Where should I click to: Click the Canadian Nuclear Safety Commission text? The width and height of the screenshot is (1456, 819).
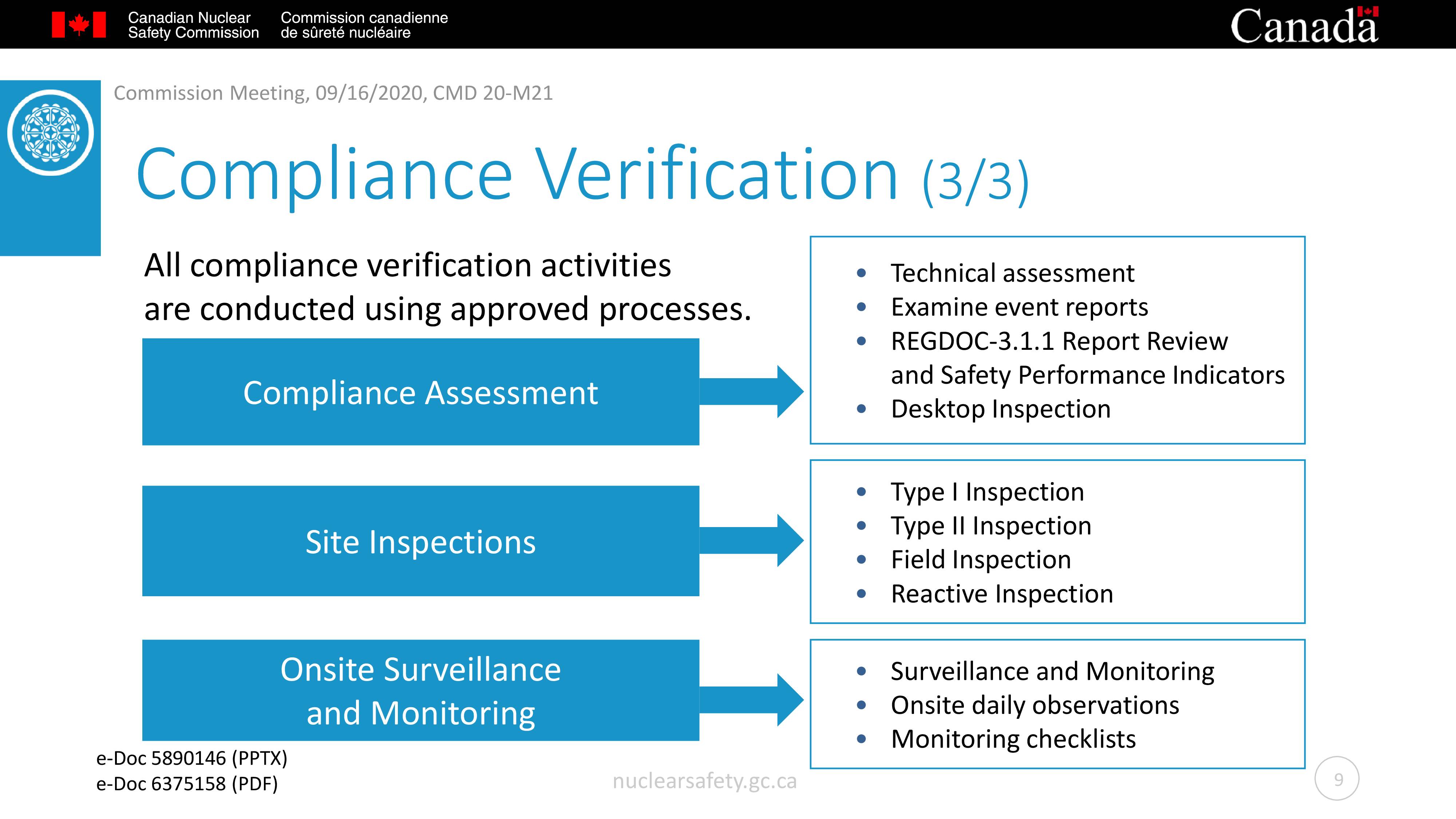click(x=193, y=25)
